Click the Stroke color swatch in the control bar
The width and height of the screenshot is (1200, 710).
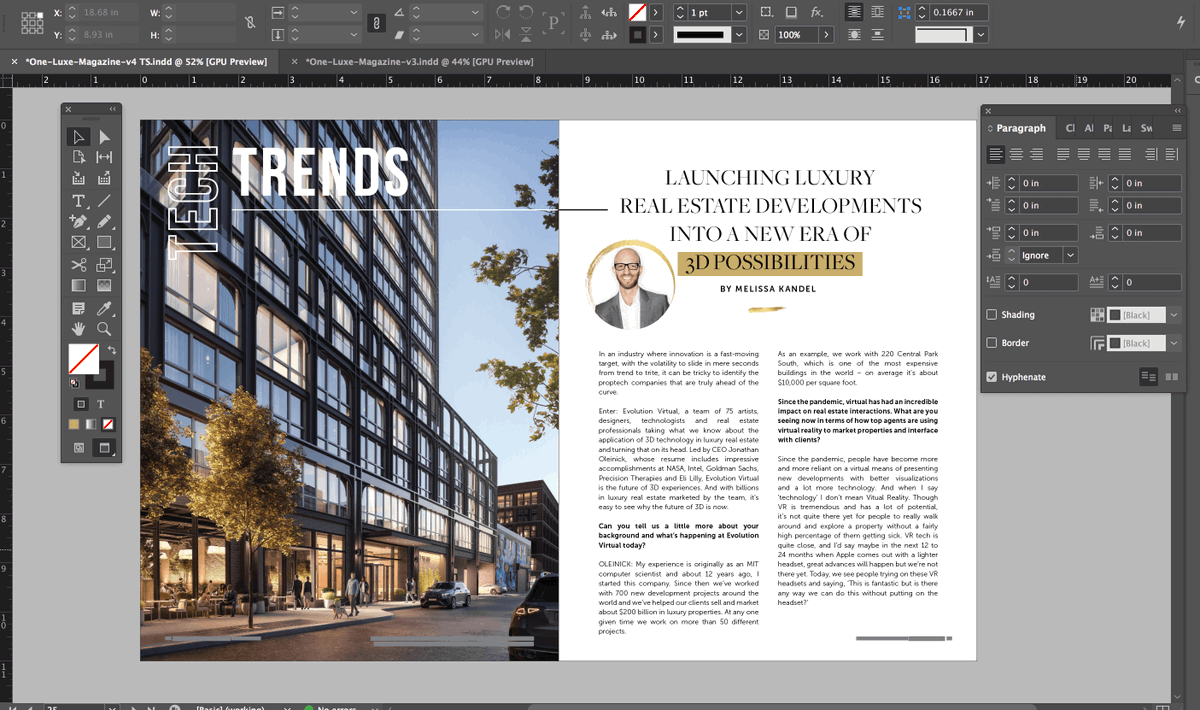[x=637, y=34]
